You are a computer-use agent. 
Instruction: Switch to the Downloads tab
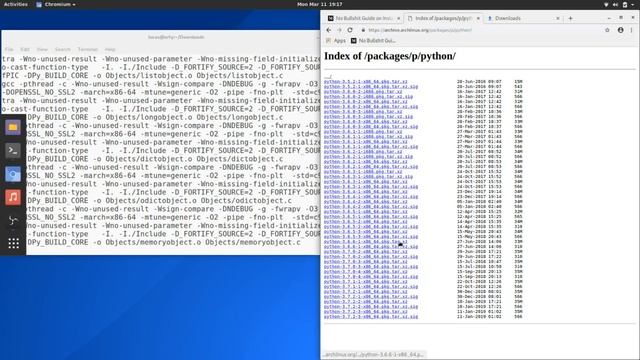(522, 18)
